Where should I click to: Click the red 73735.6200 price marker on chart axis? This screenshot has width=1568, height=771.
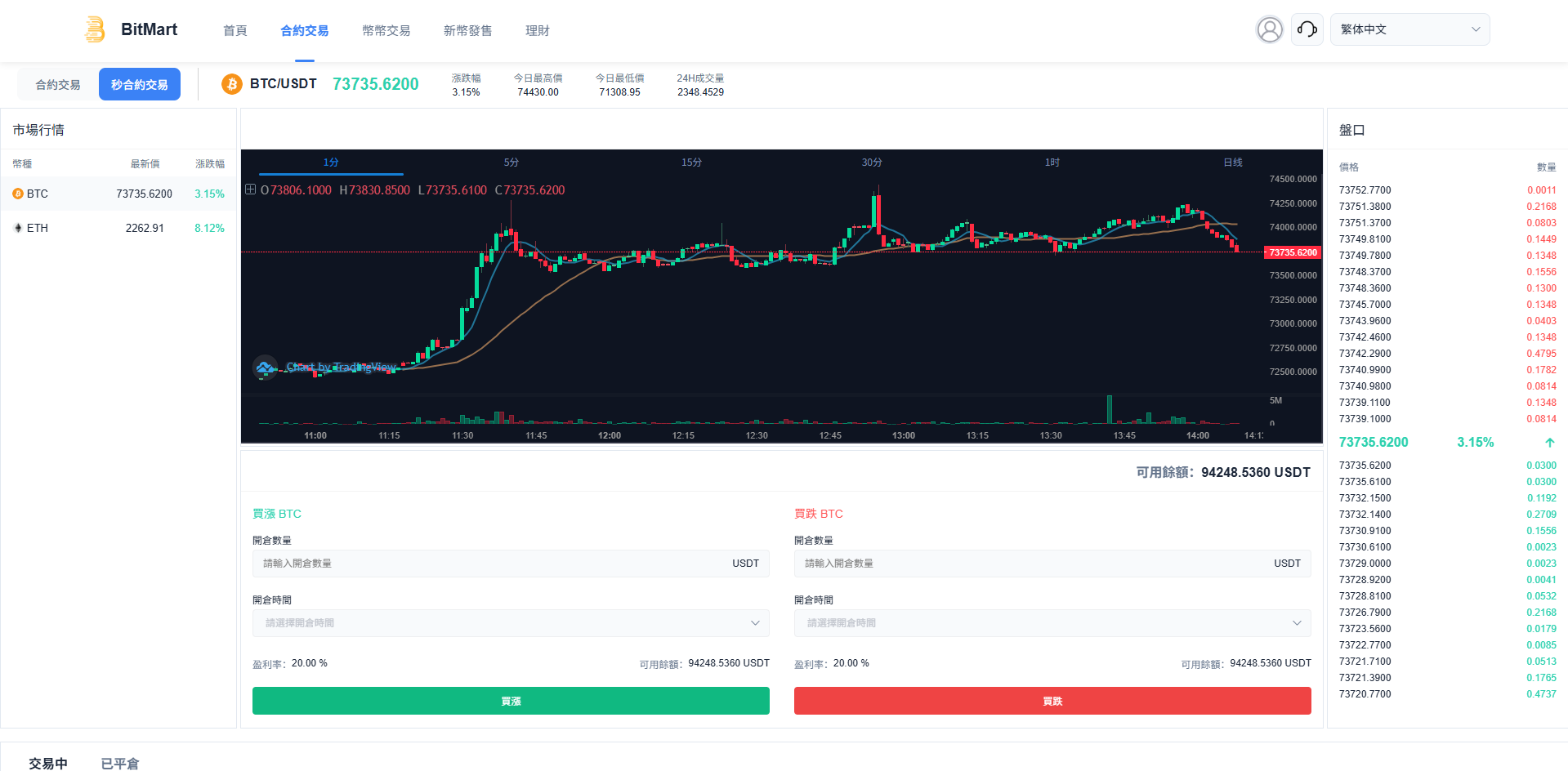(x=1293, y=252)
